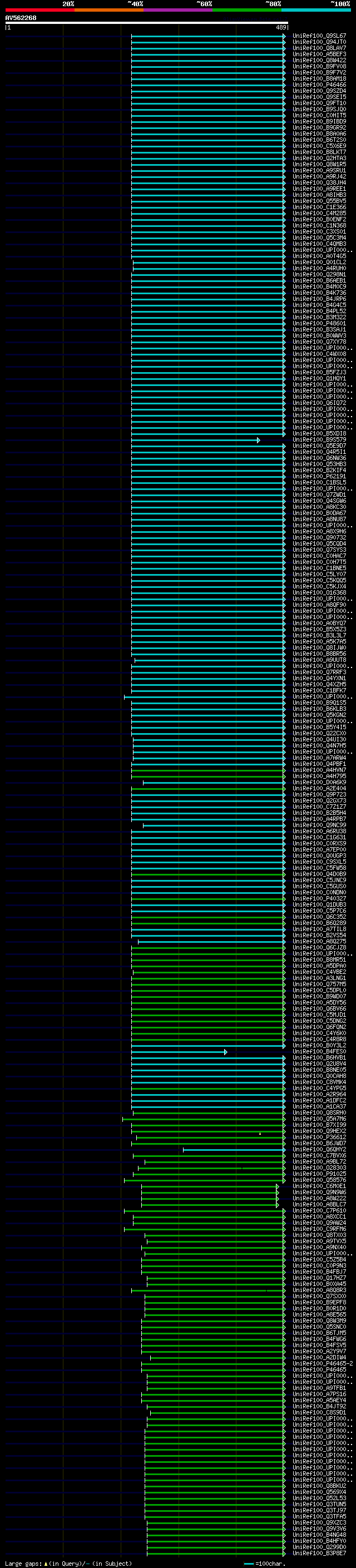This screenshot has width=356, height=1568.
Task: Open hit UniRef100_Q94JT0
Action: (319, 42)
